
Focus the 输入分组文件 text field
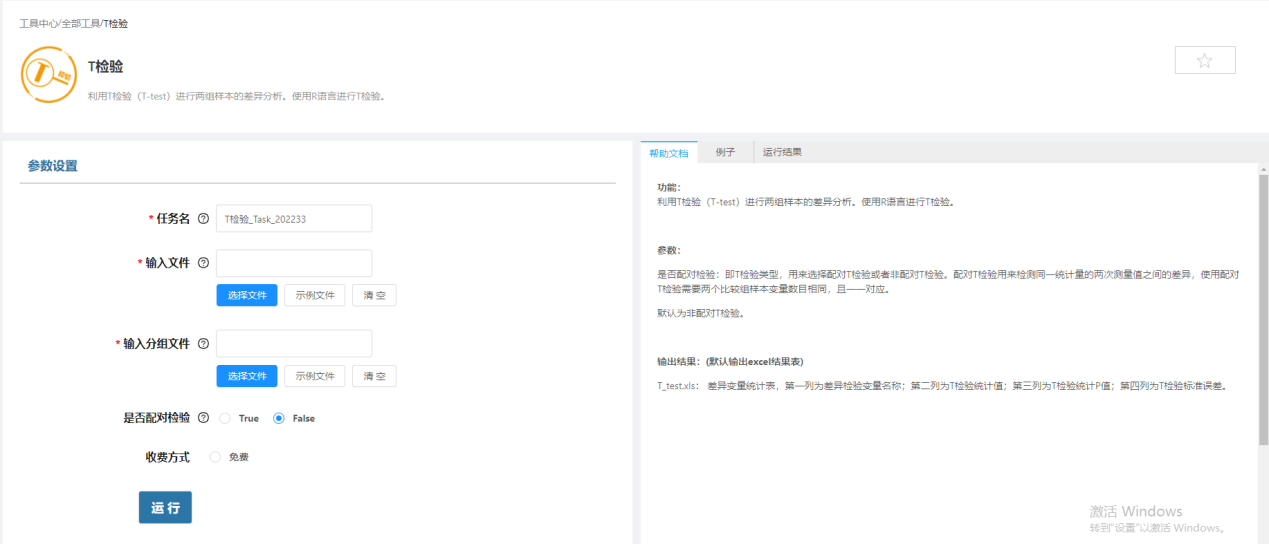[294, 344]
